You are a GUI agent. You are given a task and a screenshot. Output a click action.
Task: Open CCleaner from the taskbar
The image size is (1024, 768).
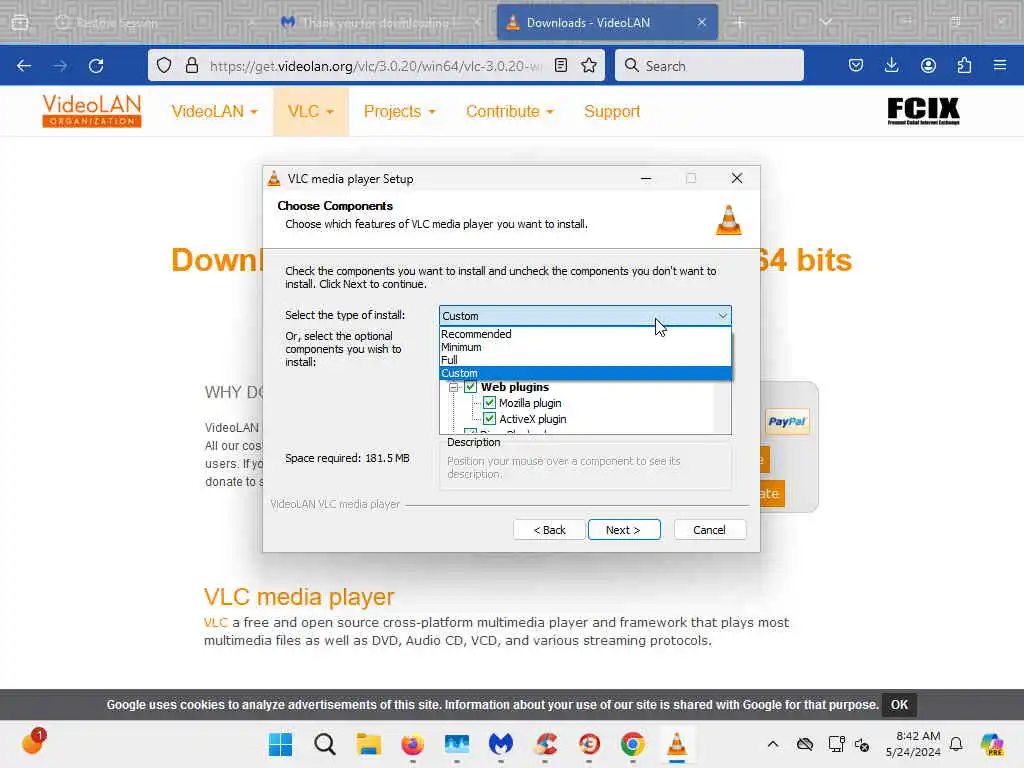(x=545, y=744)
